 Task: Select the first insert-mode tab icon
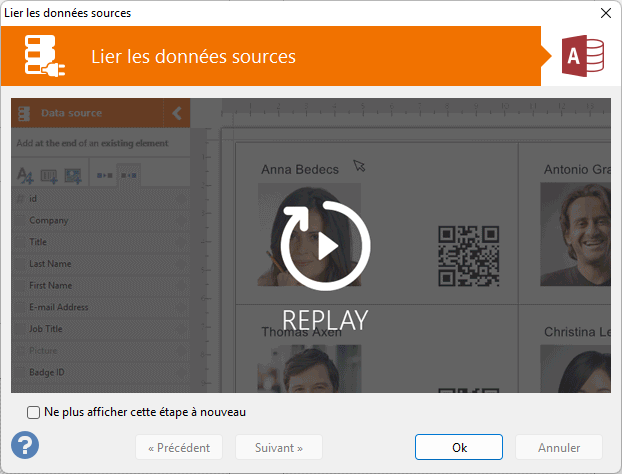[104, 176]
